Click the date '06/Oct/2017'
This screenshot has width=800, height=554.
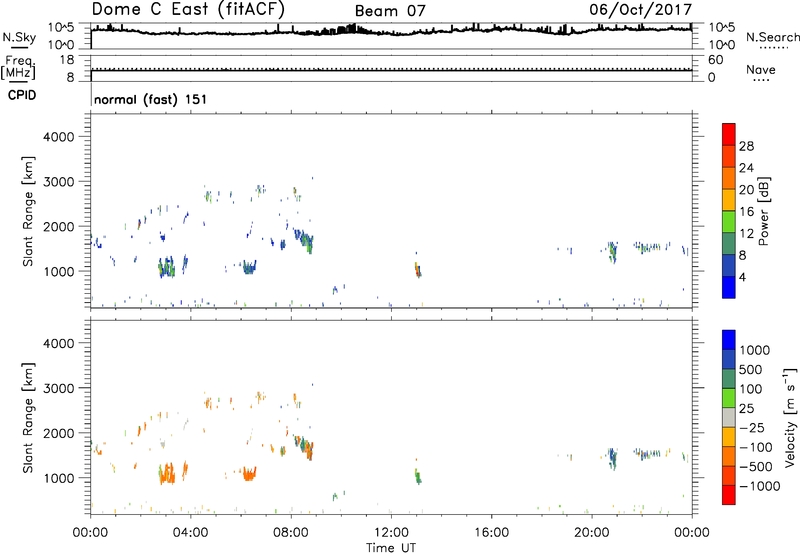[640, 10]
